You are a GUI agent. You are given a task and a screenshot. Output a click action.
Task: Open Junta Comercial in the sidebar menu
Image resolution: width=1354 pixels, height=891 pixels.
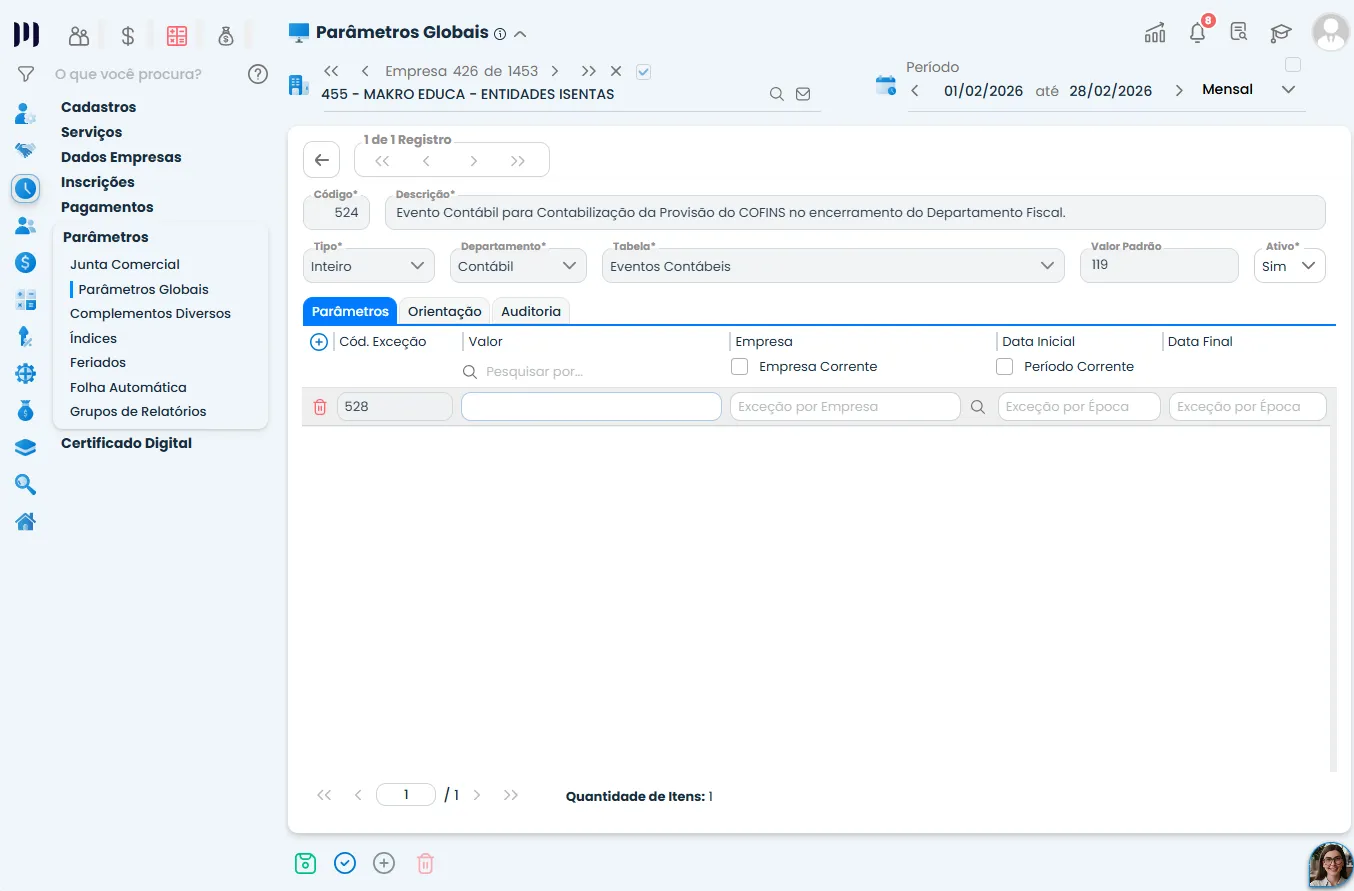(x=125, y=265)
